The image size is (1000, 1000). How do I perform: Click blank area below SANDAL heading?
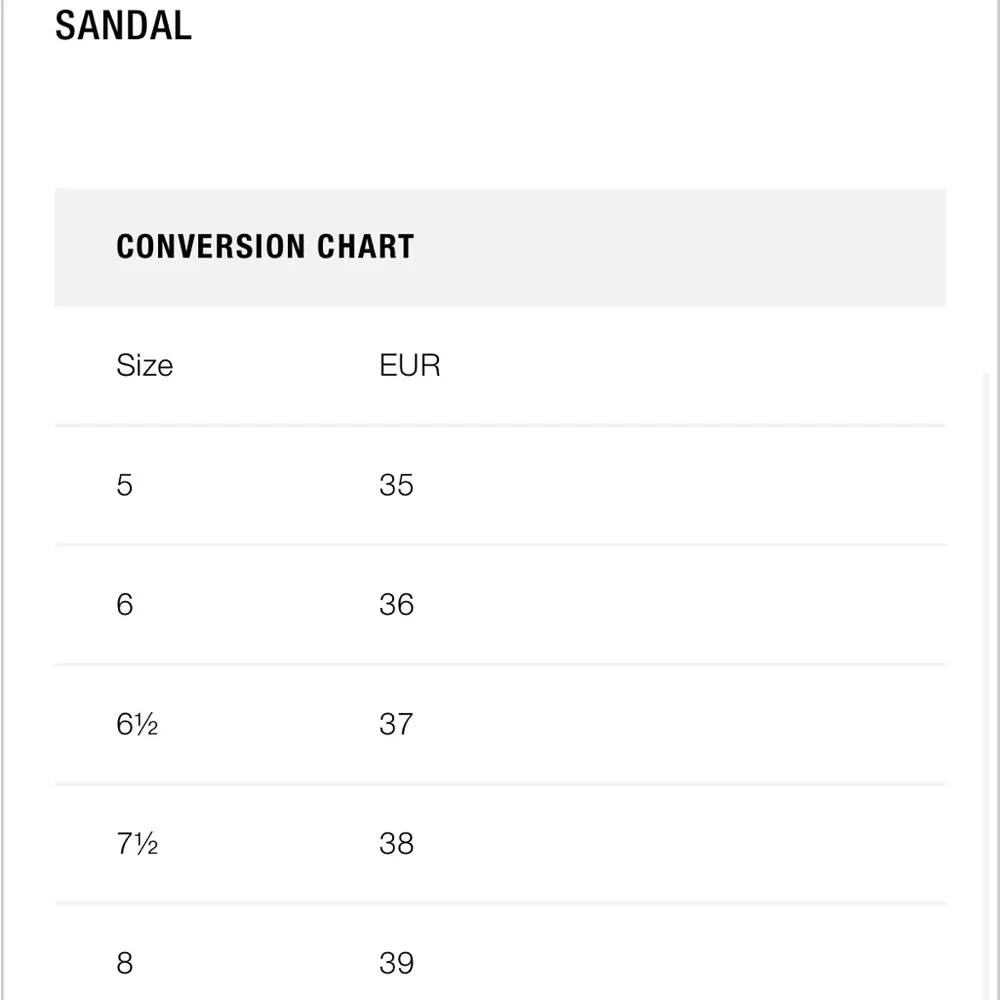[500, 115]
